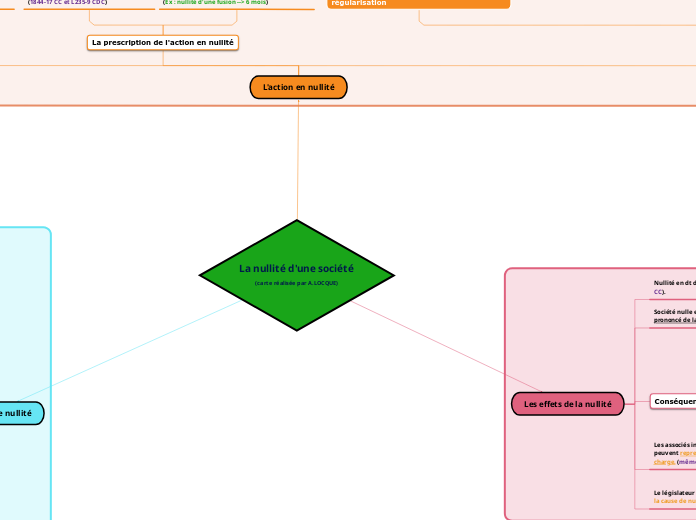This screenshot has height=520, width=696.
Task: Click purple text '(1844-17 CC et L235-9 CDC)'
Action: (x=67, y=2)
